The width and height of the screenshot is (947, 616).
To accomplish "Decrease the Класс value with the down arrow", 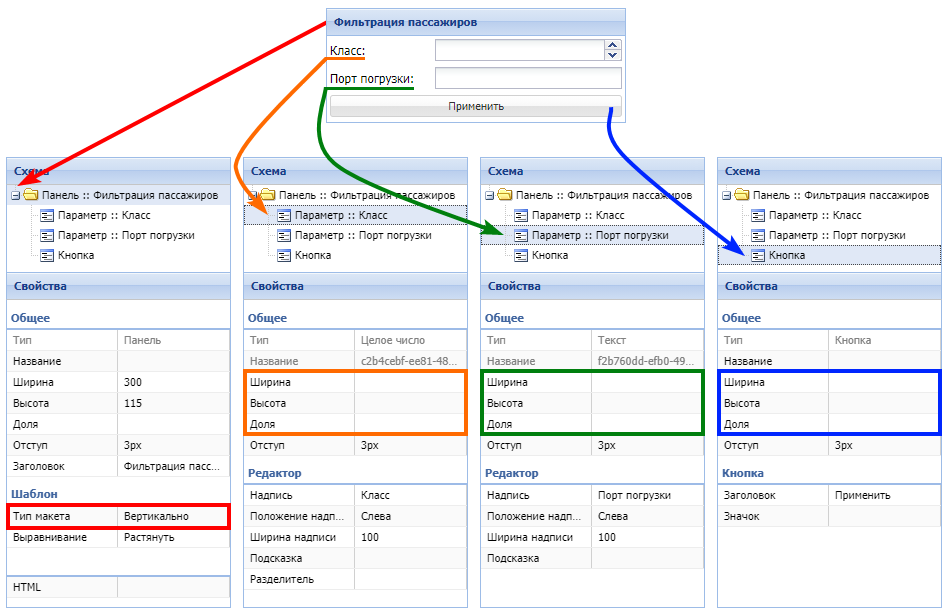I will click(x=613, y=55).
